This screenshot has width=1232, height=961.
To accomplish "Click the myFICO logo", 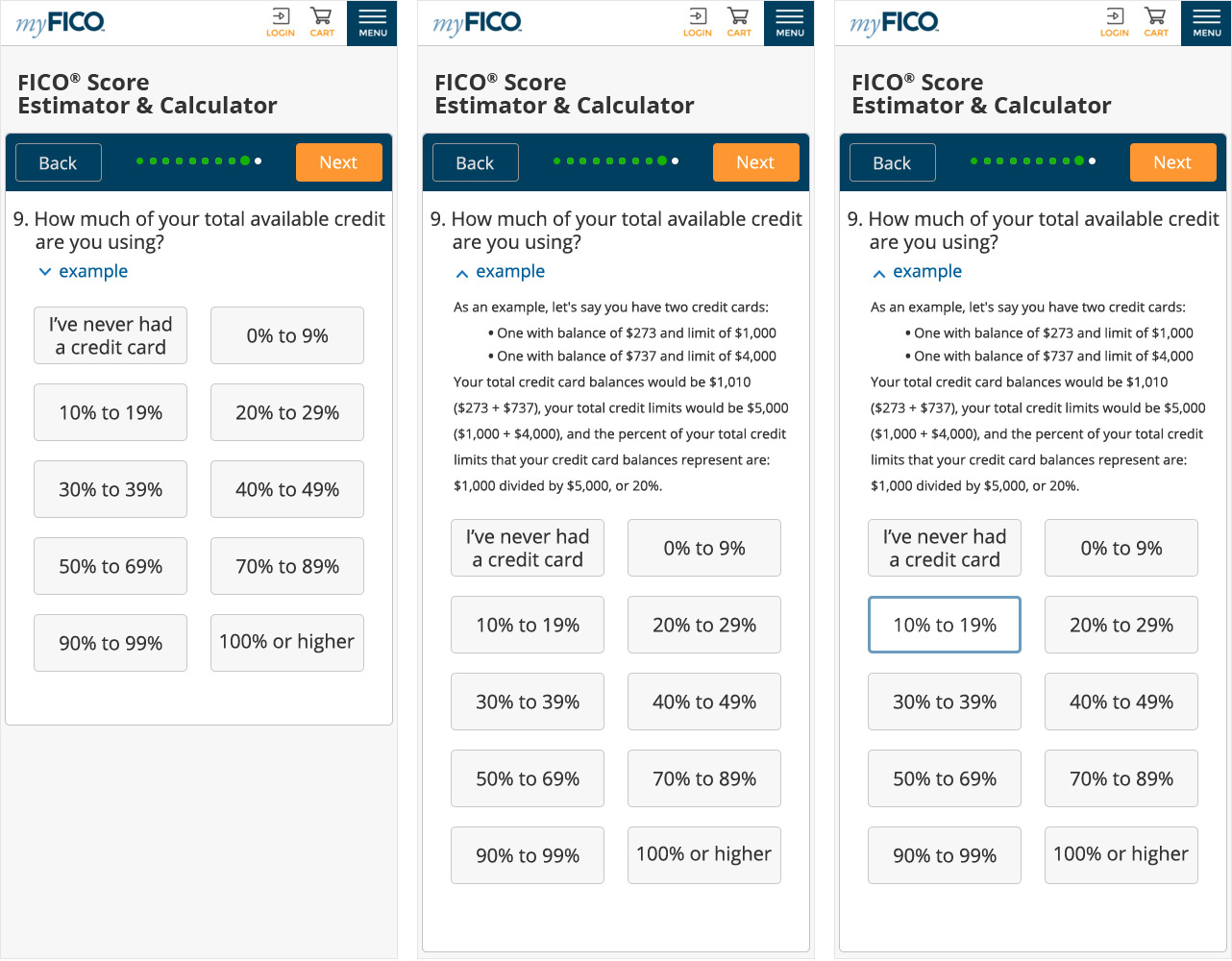I will [61, 21].
